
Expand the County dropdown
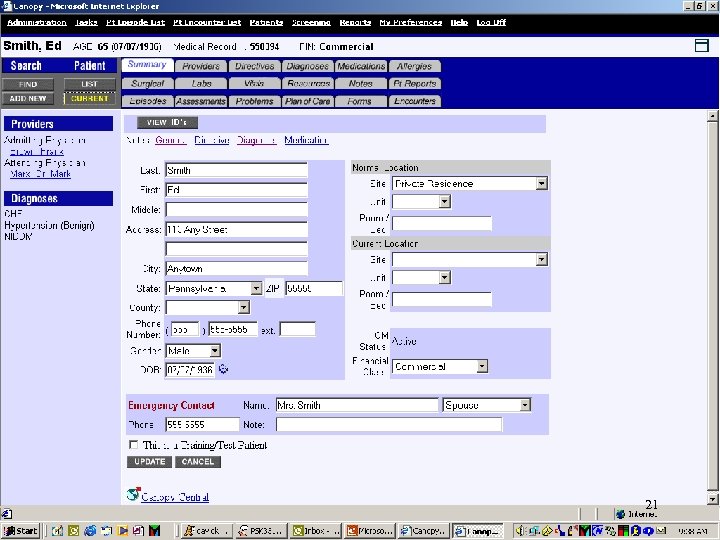244,307
